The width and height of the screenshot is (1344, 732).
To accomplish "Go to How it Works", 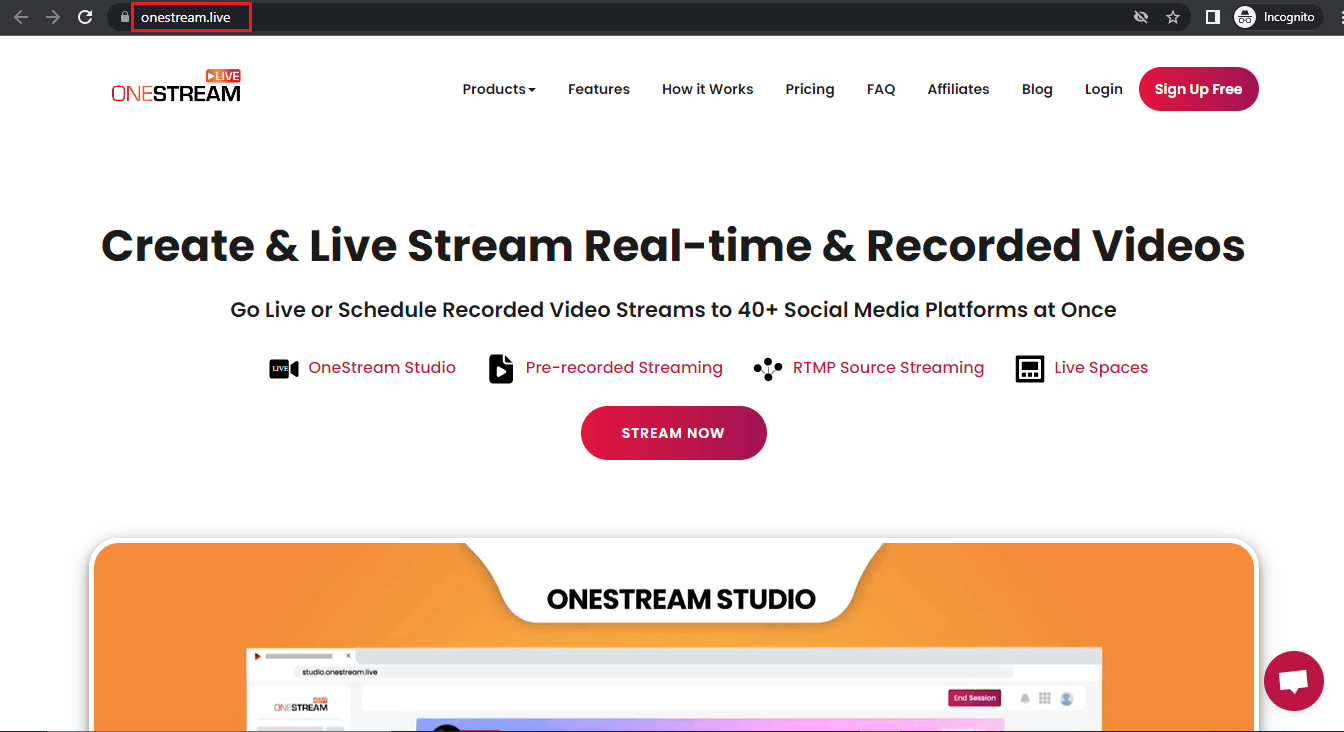I will (x=707, y=89).
